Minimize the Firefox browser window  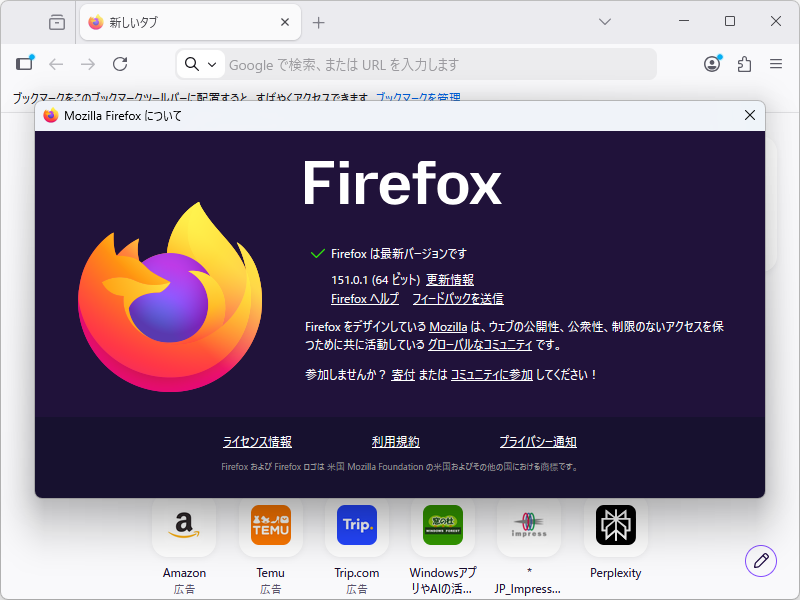click(684, 21)
